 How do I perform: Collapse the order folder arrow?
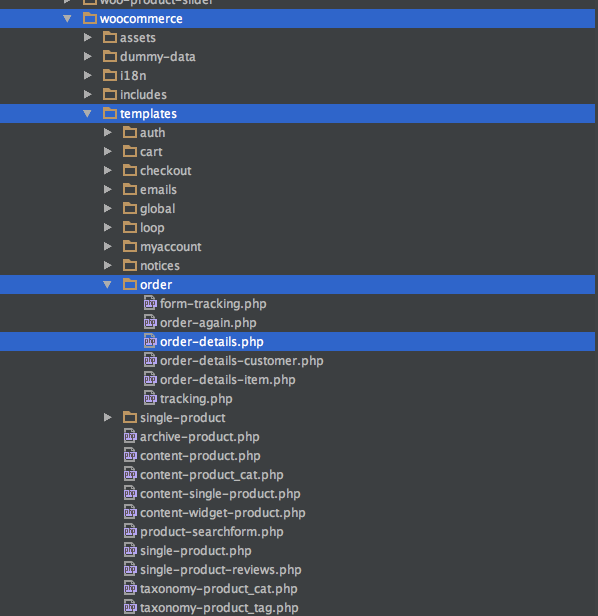pos(107,284)
